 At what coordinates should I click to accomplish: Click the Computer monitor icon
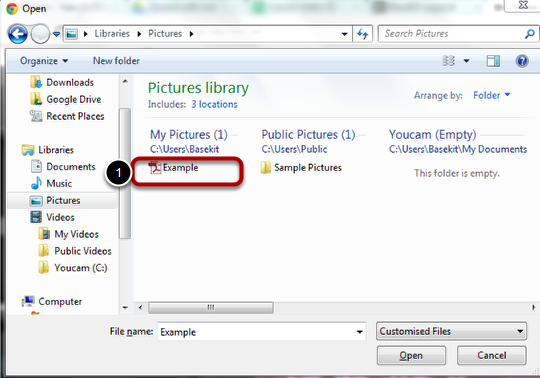pos(28,302)
